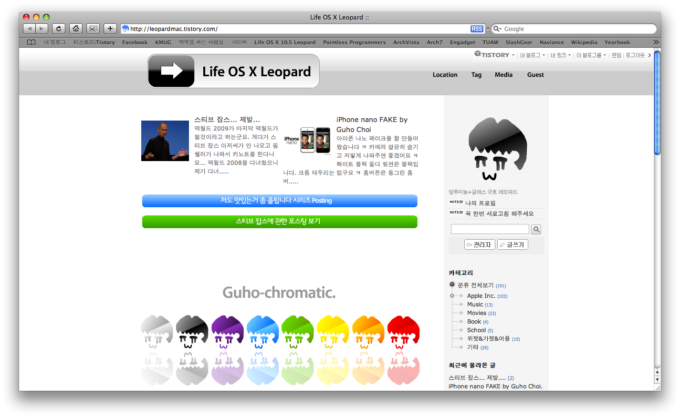680x417 pixels.
Task: Go forward with the Safari forward arrow
Action: point(42,29)
